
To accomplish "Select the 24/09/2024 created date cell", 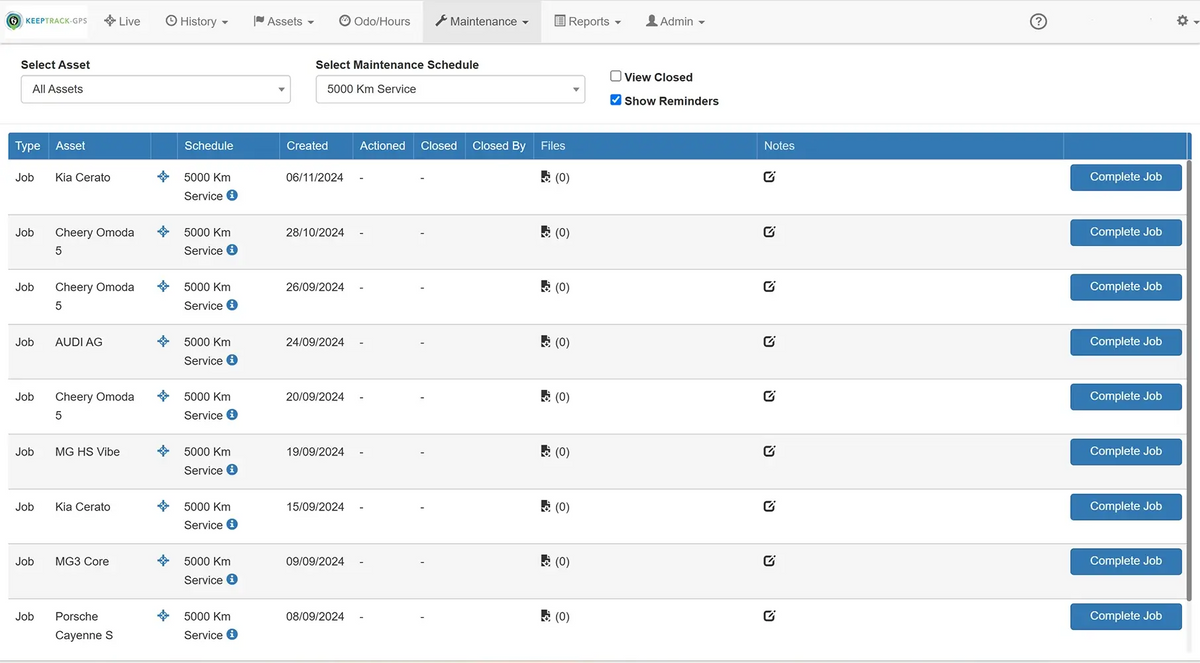I will pyautogui.click(x=315, y=342).
